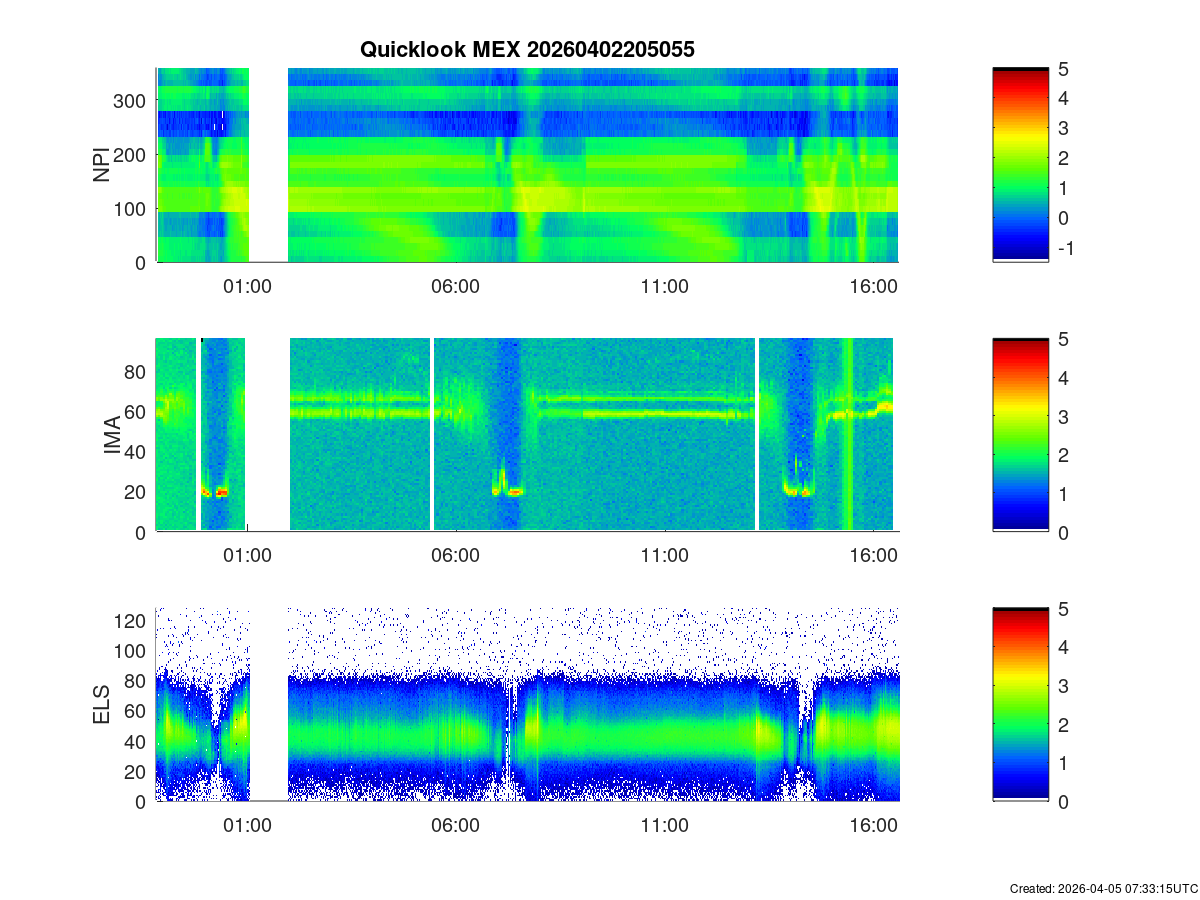Click the ELS panel colorbar
Viewport: 1200px width, 900px height.
tap(1020, 704)
